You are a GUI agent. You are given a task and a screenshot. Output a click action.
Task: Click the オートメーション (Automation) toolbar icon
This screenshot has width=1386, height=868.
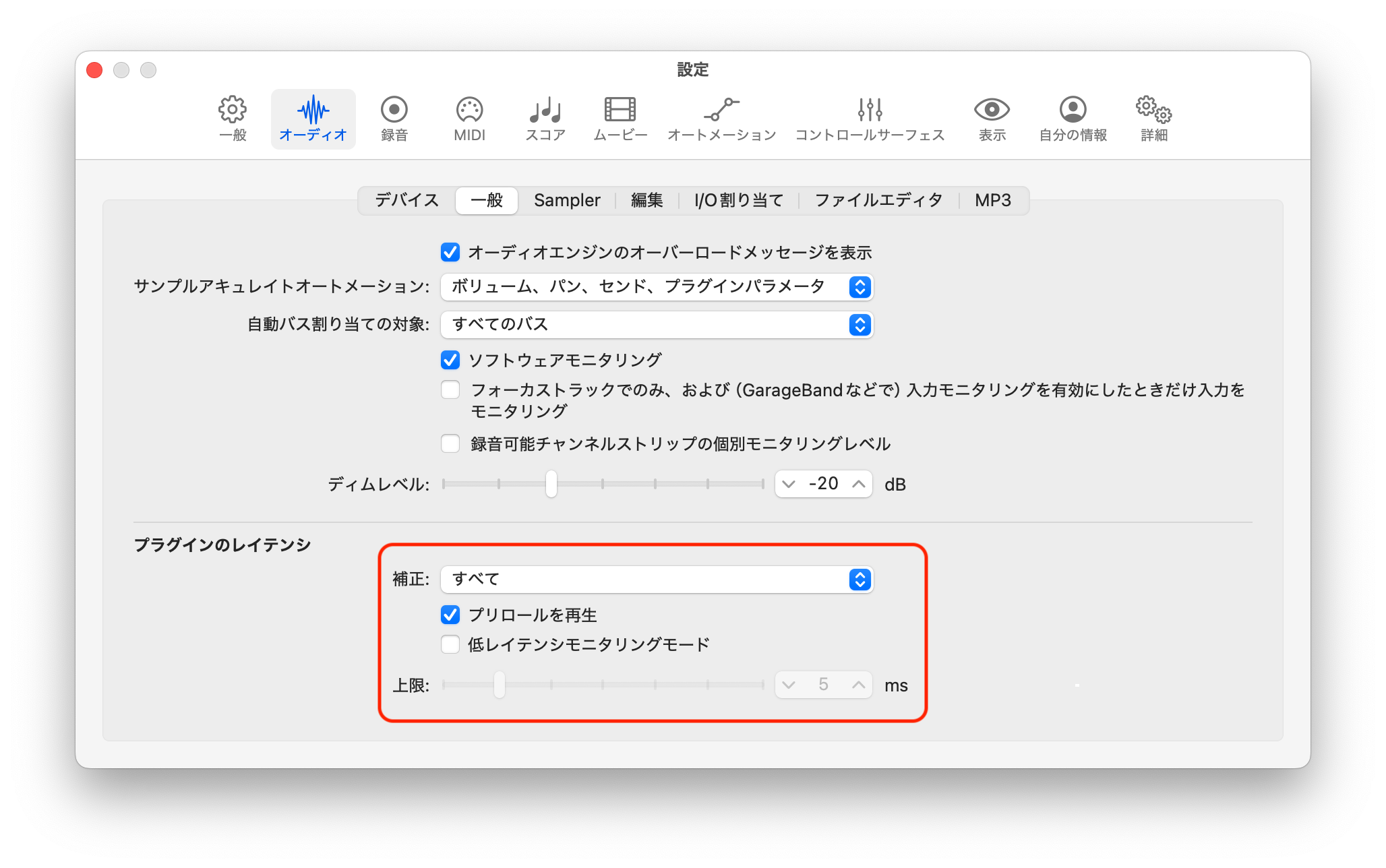point(721,118)
